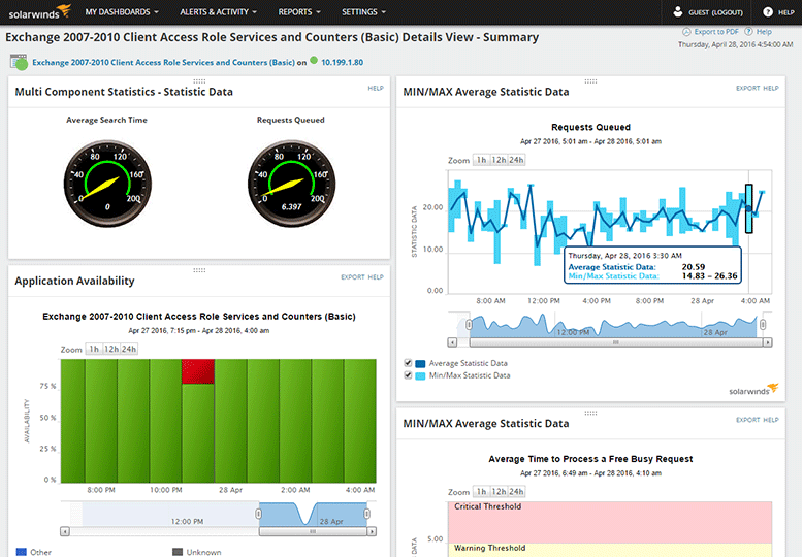Screen dimensions: 802x557
Task: Click the gray Unknown legend swatch
Action: pyautogui.click(x=177, y=552)
